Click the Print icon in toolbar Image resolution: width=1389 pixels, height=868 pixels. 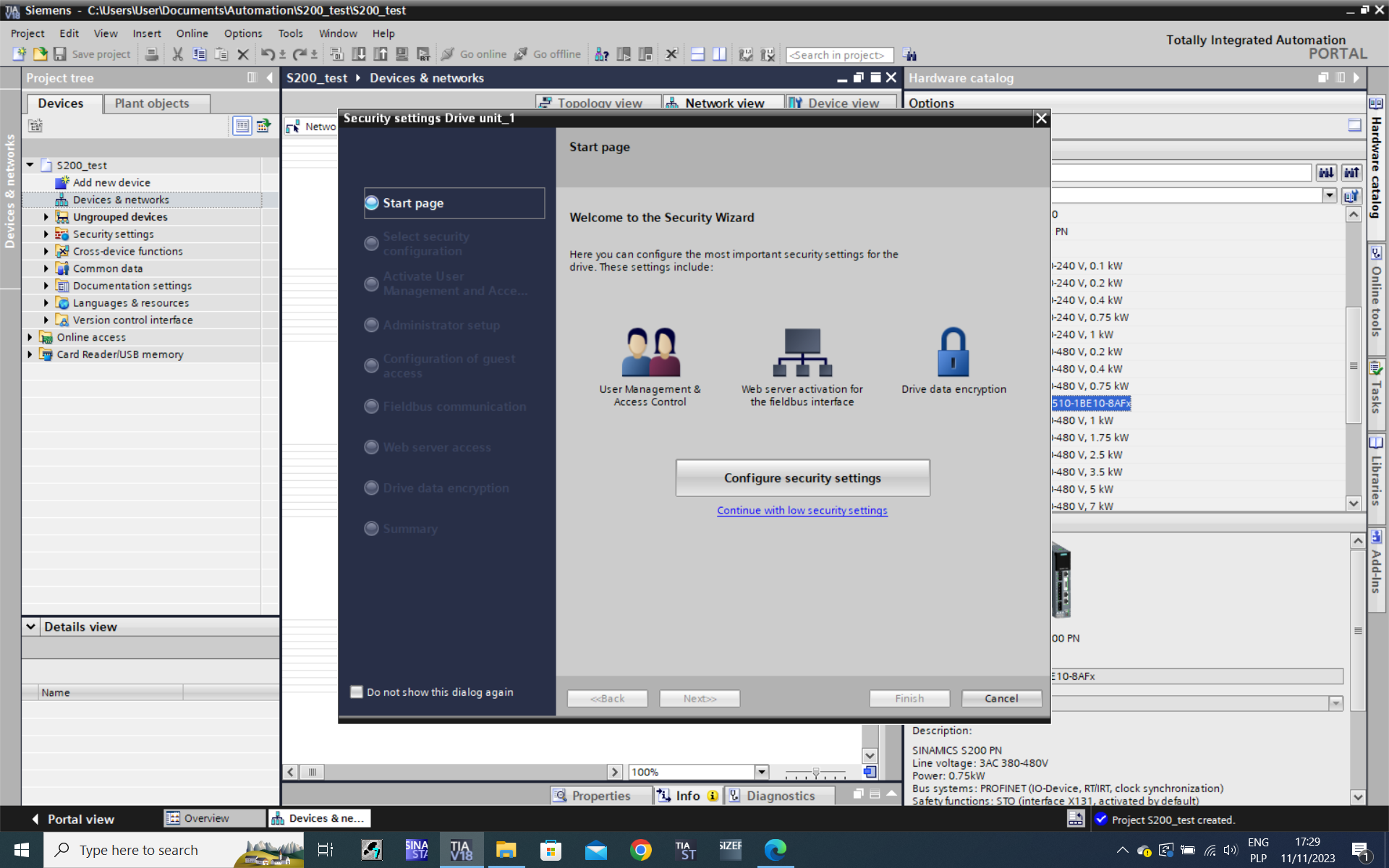pos(151,54)
